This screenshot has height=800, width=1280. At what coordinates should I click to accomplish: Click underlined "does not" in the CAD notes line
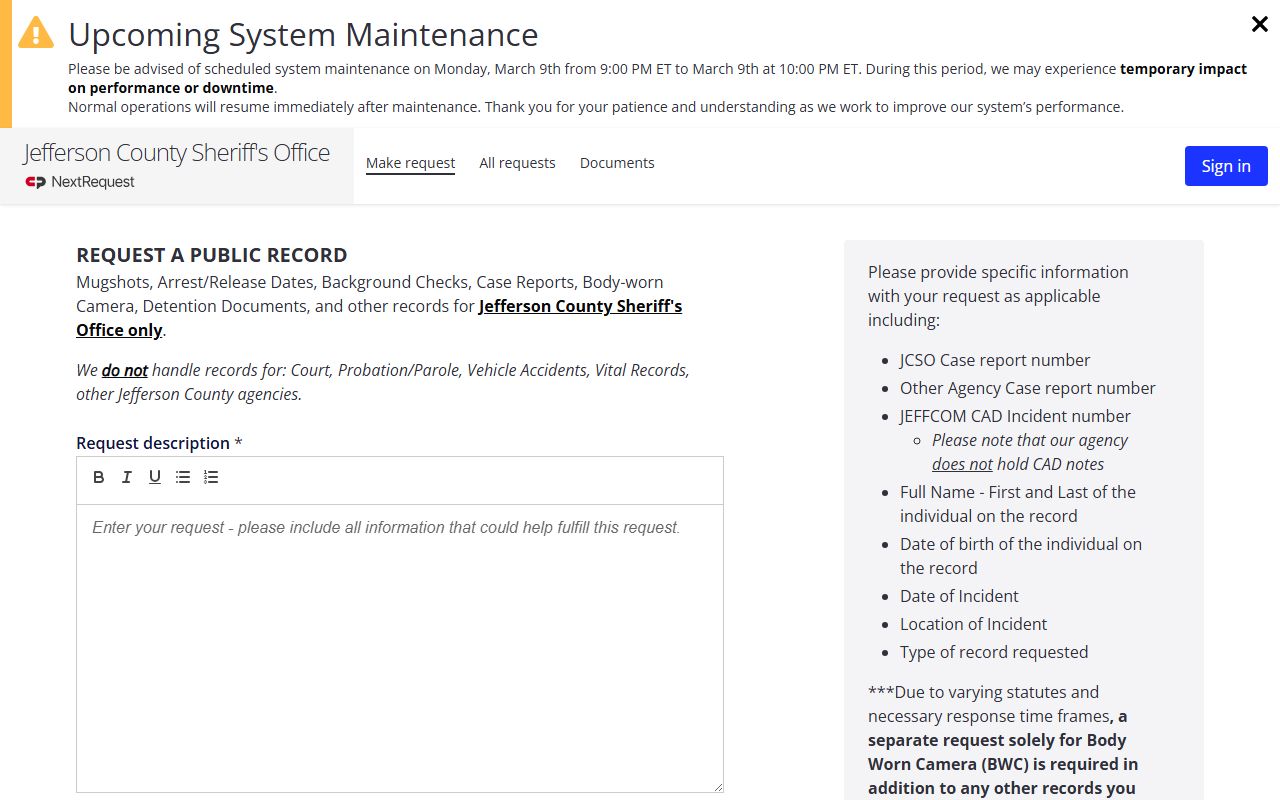[962, 464]
